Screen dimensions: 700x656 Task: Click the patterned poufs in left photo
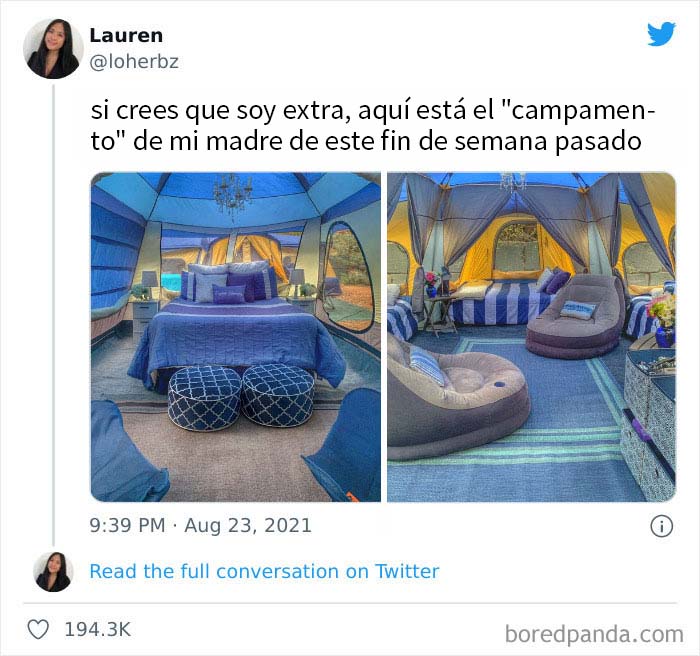pos(241,397)
